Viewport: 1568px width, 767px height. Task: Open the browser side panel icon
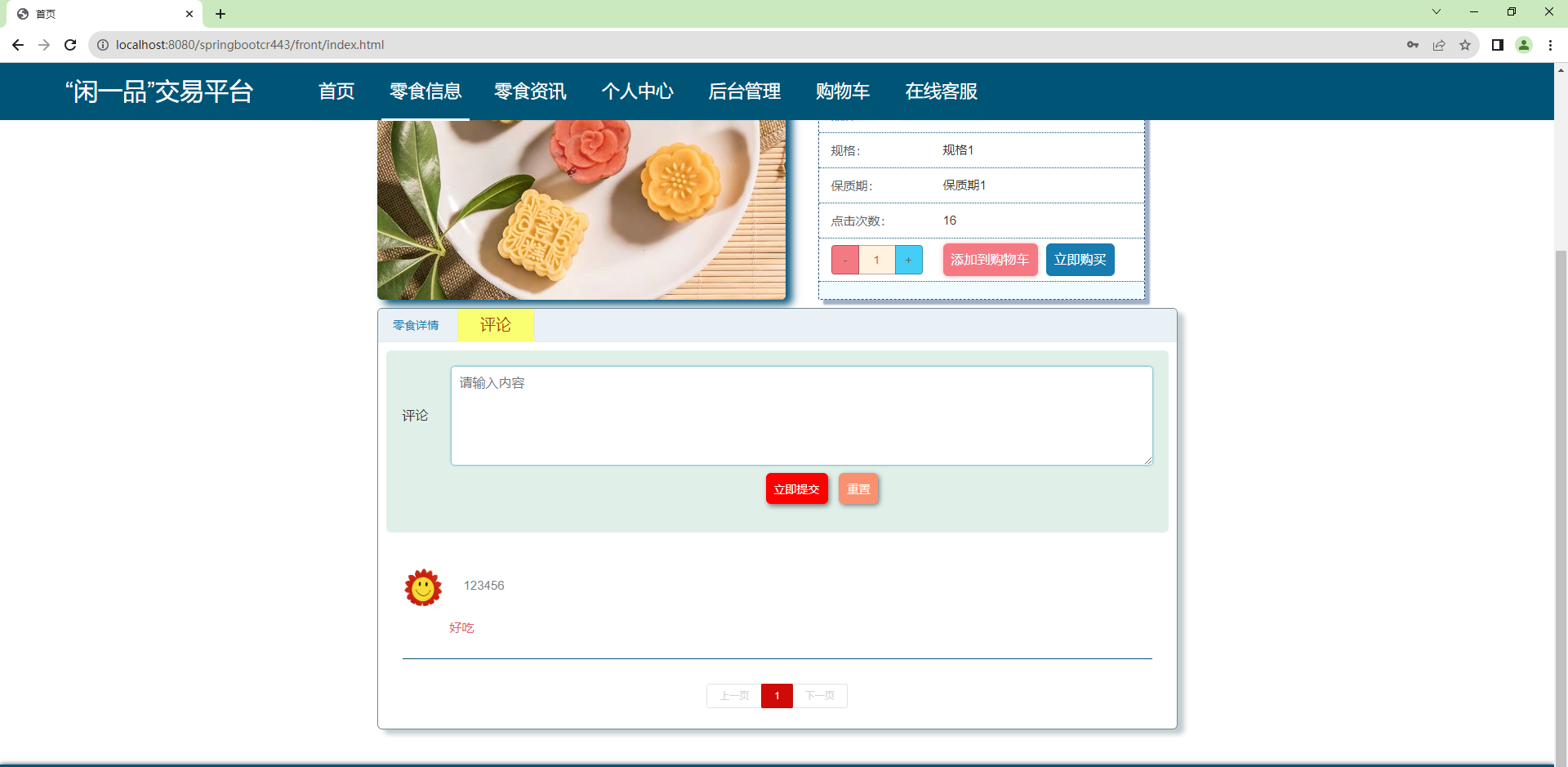(x=1499, y=45)
